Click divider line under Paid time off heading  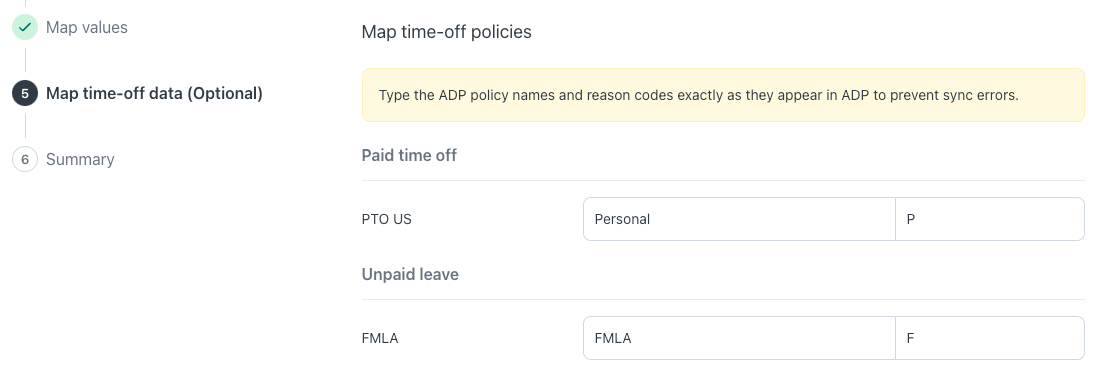pos(723,181)
